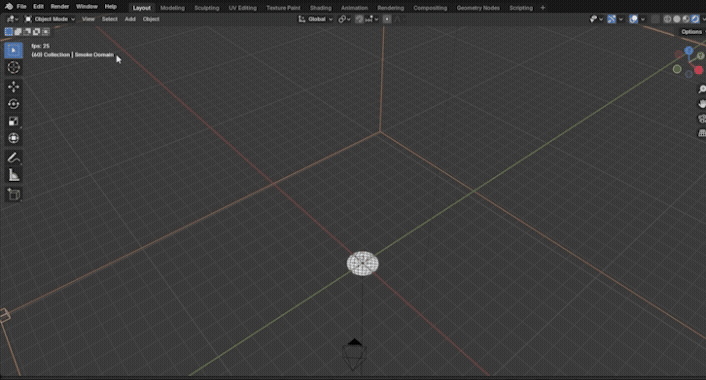Toggle show overlays button
The width and height of the screenshot is (706, 380).
tap(634, 19)
